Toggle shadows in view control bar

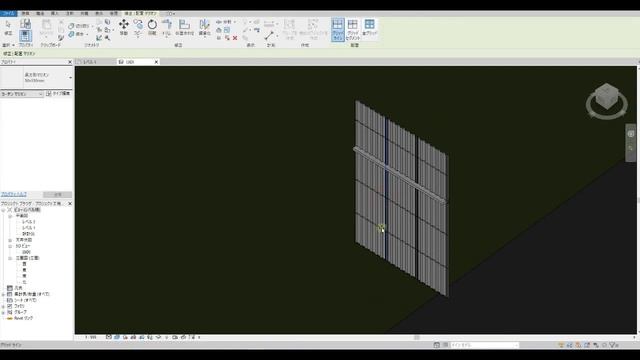pyautogui.click(x=133, y=337)
